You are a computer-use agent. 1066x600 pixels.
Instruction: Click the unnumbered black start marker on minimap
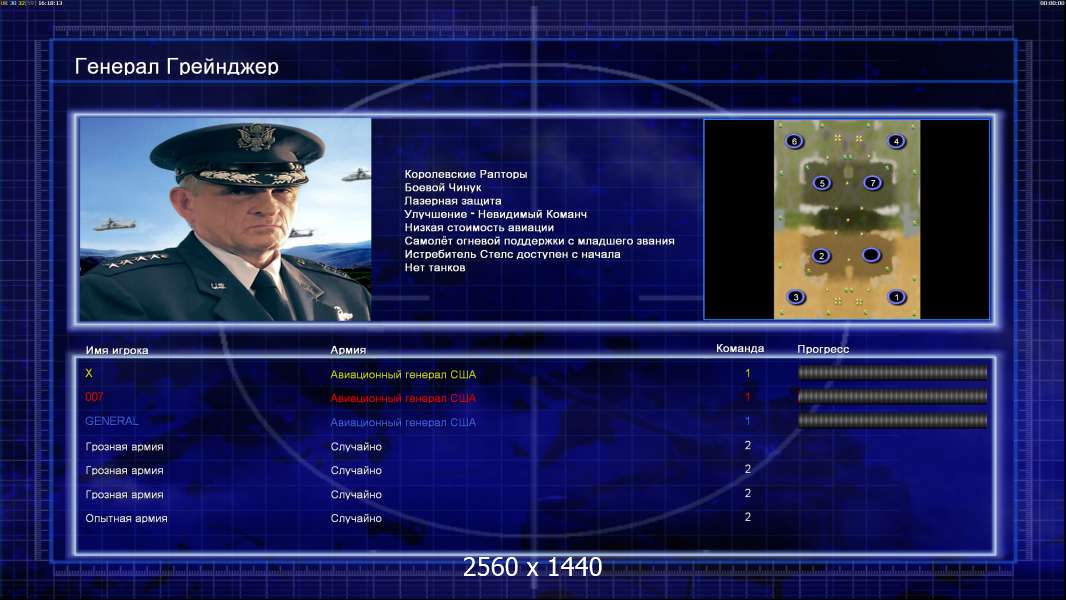click(871, 255)
